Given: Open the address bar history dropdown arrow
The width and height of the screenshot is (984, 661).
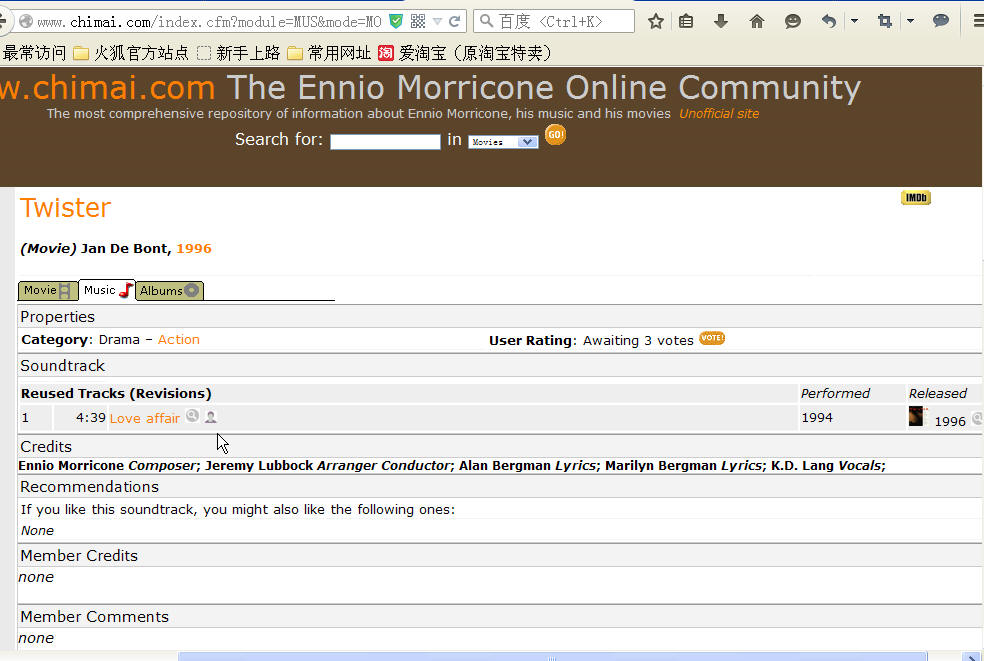Looking at the screenshot, I should pyautogui.click(x=437, y=22).
